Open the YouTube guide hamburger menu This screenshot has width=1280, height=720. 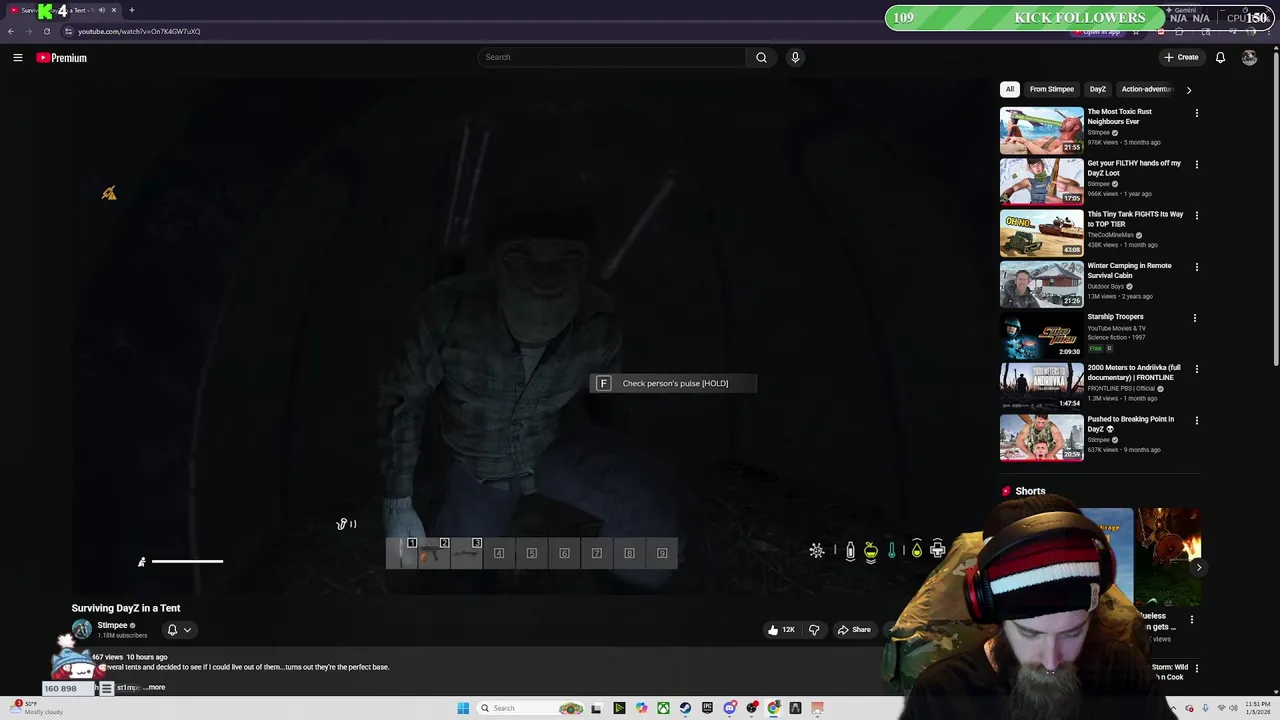[18, 58]
